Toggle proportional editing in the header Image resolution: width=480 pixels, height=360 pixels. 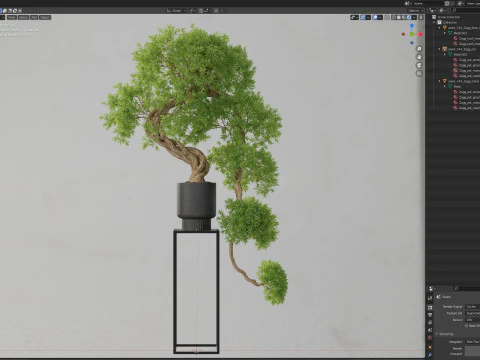[x=216, y=11]
